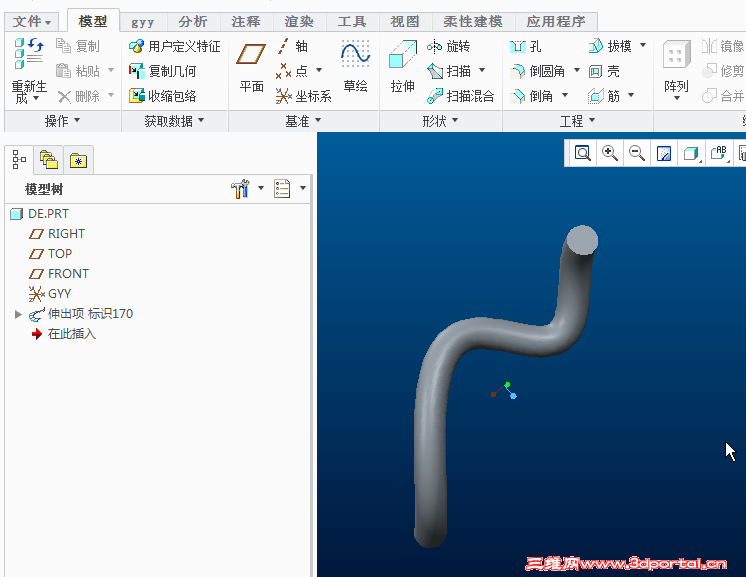
Task: Select the GYY coordinate system item
Action: (49, 293)
